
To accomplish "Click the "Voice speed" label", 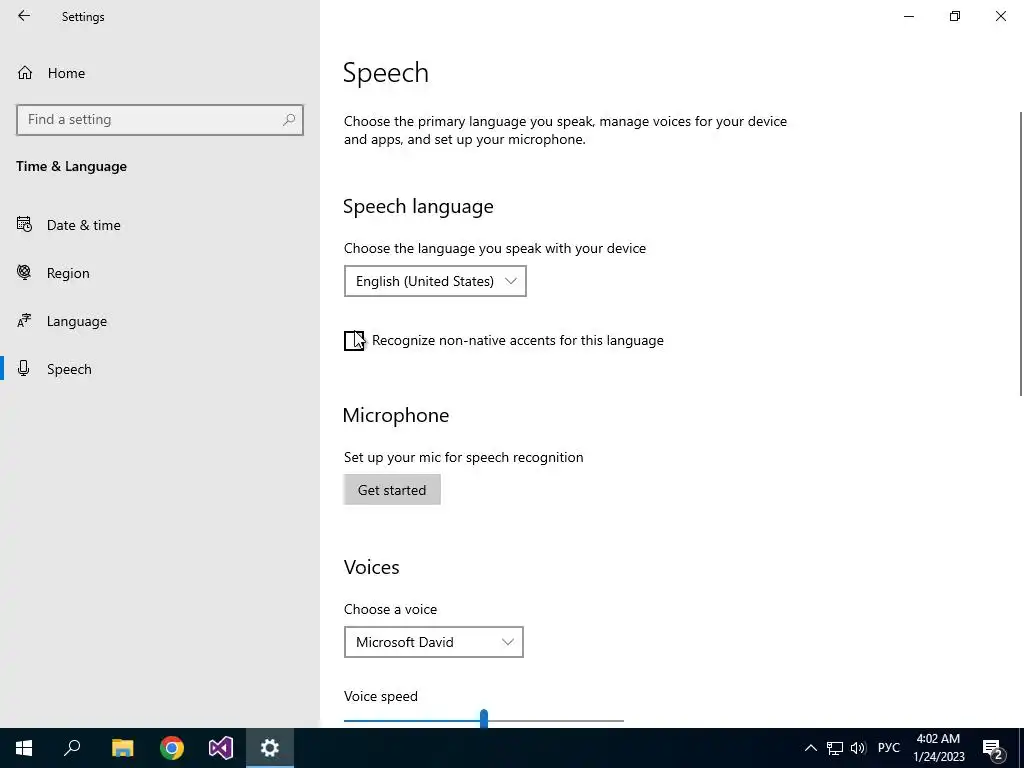I will (x=381, y=696).
